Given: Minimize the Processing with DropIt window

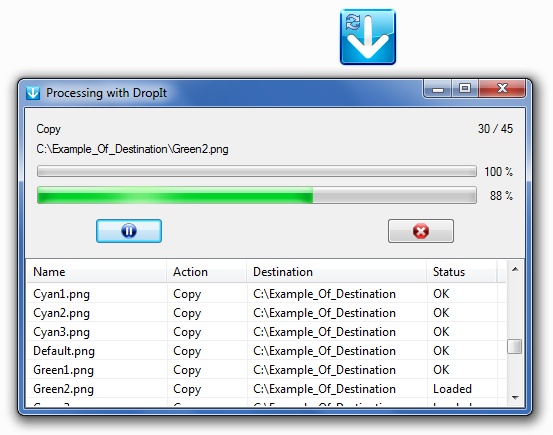Looking at the screenshot, I should (x=438, y=89).
